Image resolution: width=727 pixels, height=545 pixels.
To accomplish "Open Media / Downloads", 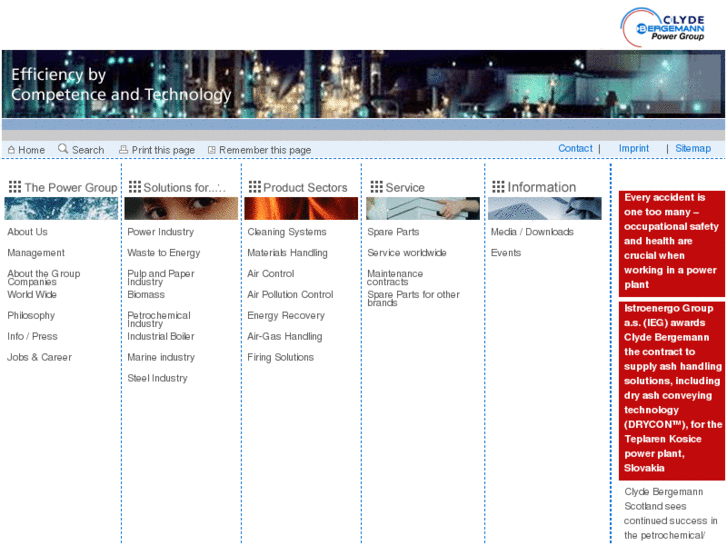I will [x=532, y=232].
